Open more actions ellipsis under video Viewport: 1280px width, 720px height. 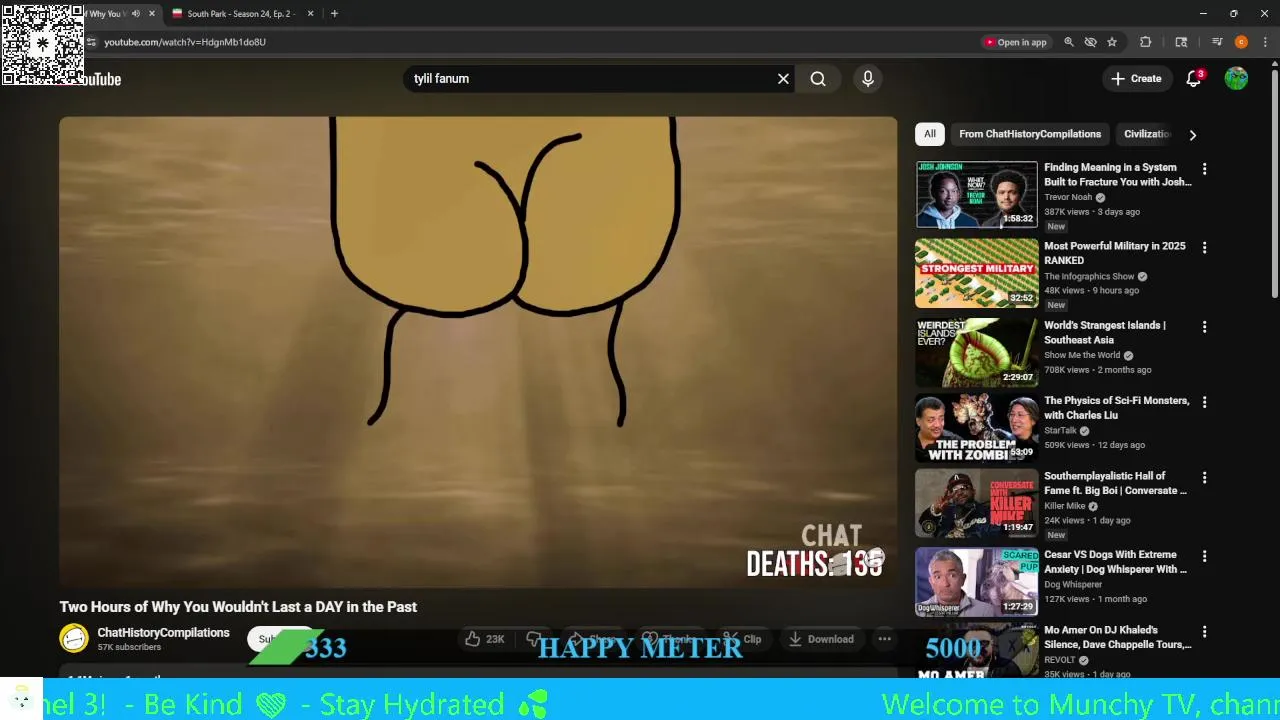pyautogui.click(x=884, y=639)
